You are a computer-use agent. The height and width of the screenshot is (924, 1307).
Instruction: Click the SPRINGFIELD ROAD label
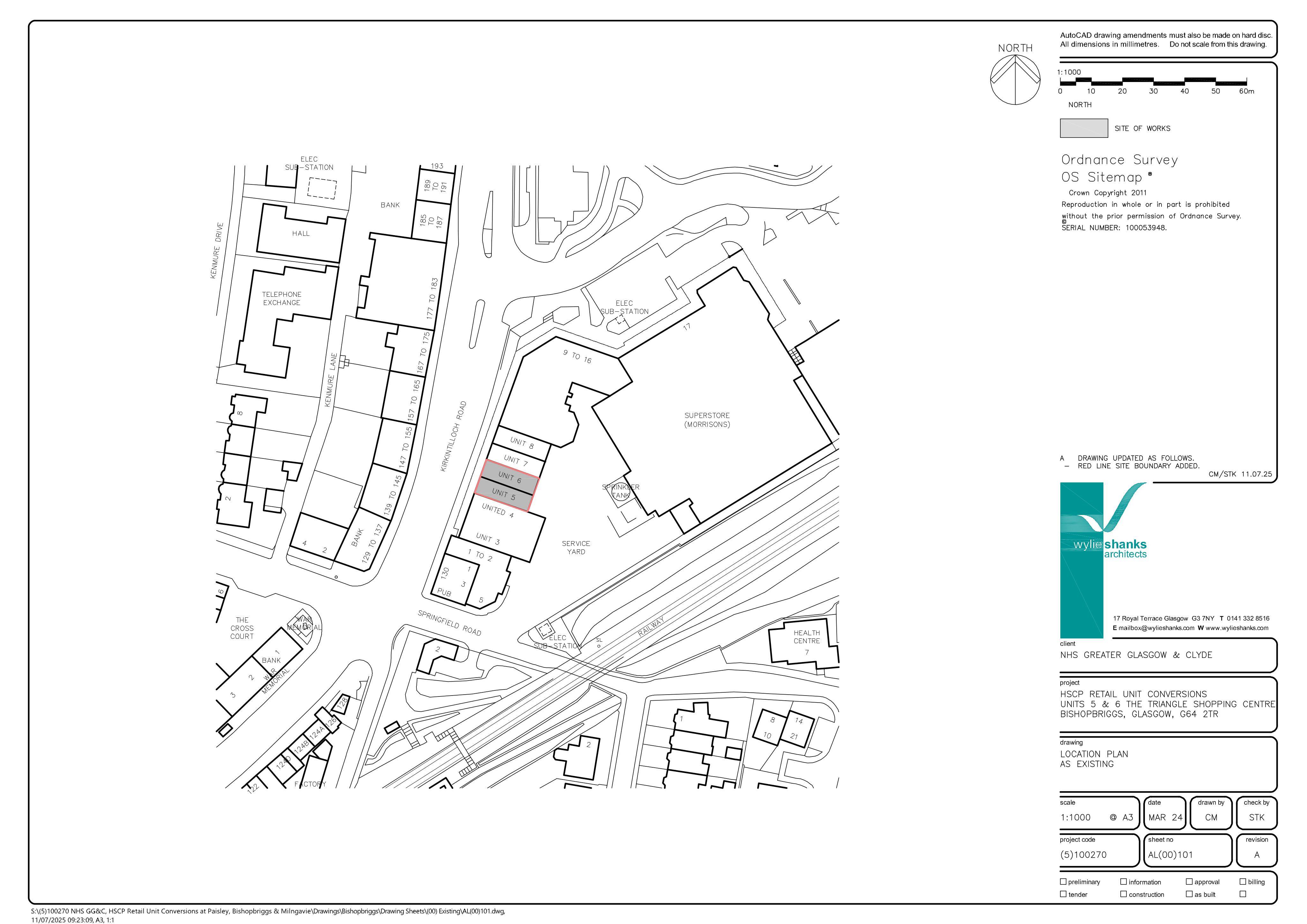coord(449,623)
